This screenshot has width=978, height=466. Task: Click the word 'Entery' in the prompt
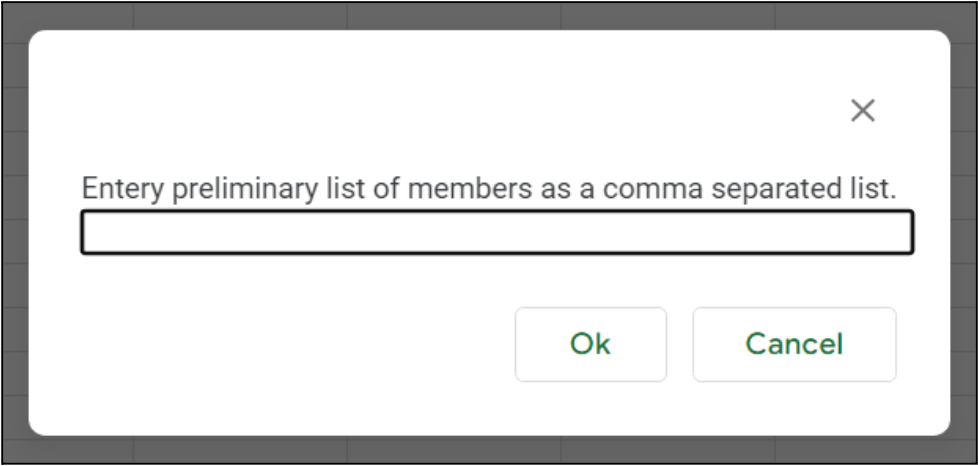pos(122,190)
